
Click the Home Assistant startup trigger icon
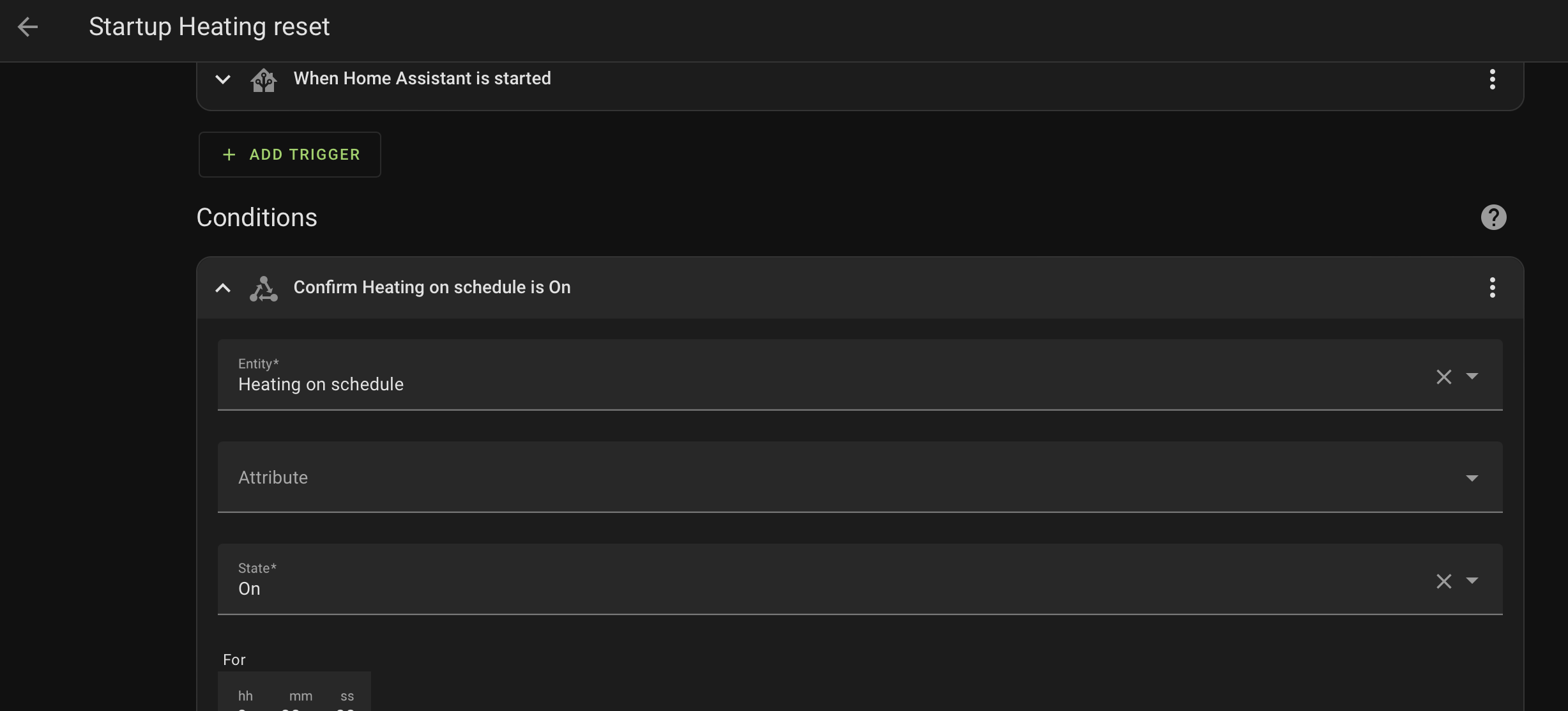click(x=264, y=79)
